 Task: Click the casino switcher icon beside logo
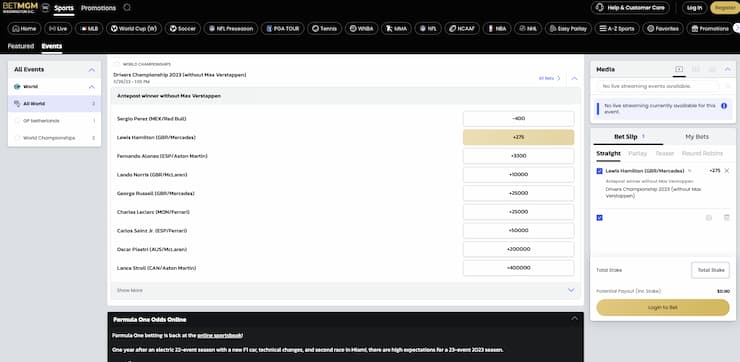[x=45, y=8]
